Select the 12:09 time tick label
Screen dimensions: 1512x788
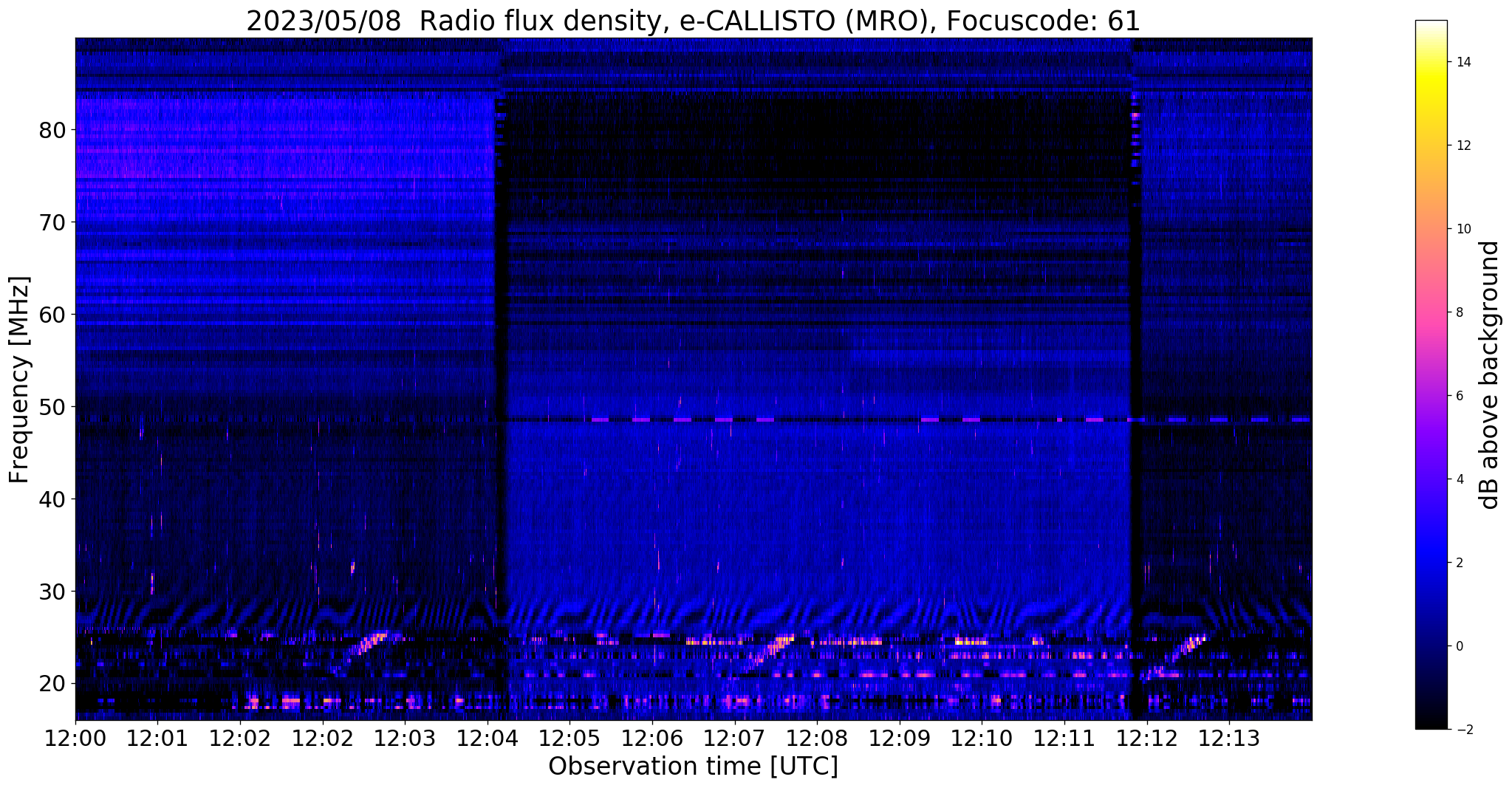click(x=900, y=738)
